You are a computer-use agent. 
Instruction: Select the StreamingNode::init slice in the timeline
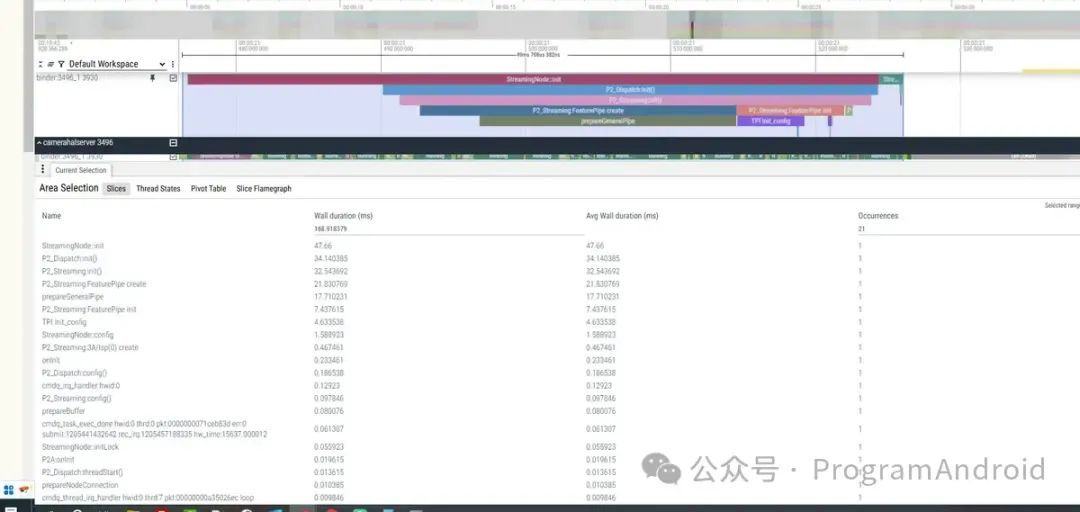[533, 79]
